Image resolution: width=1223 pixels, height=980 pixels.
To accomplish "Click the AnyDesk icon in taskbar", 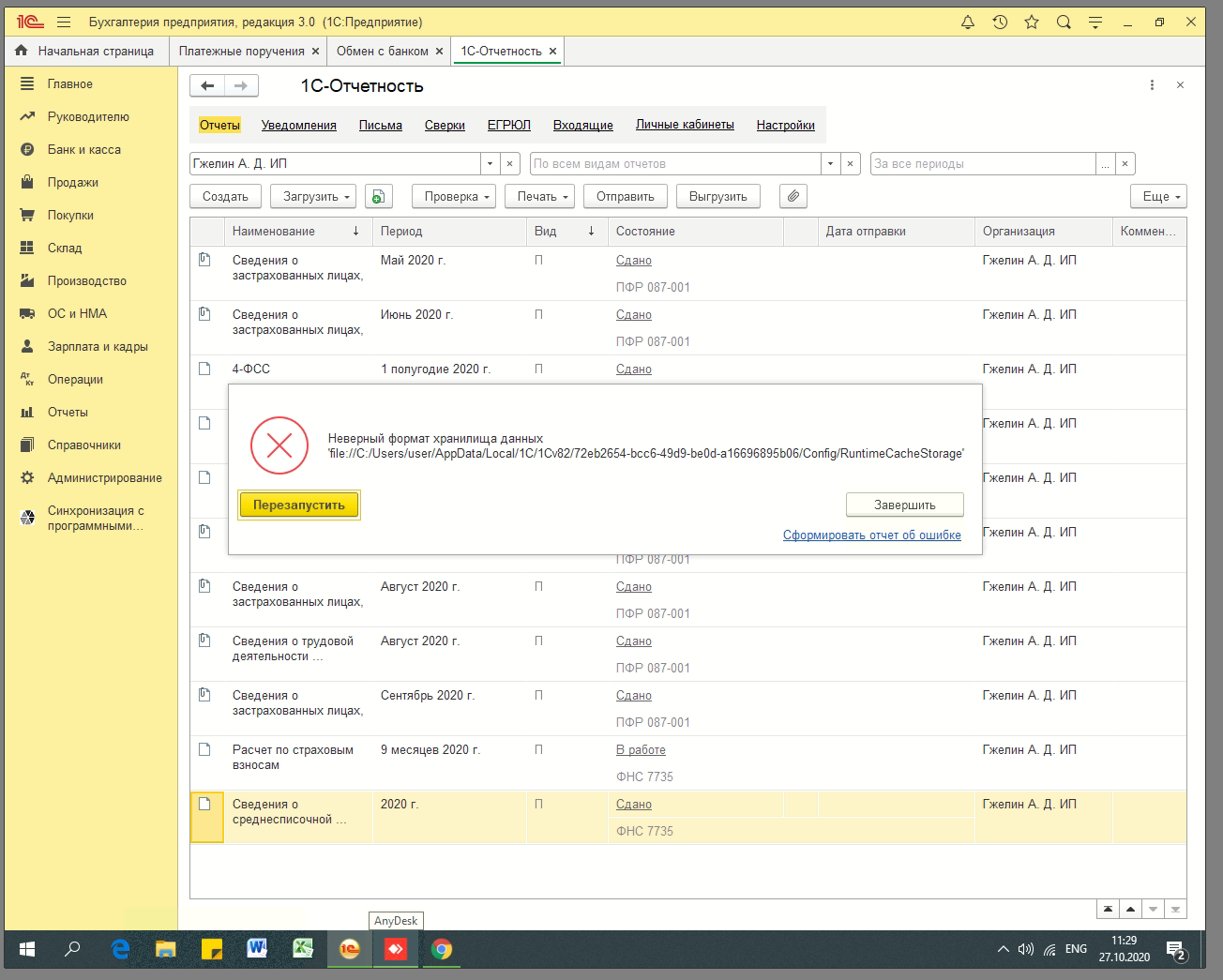I will 395,949.
